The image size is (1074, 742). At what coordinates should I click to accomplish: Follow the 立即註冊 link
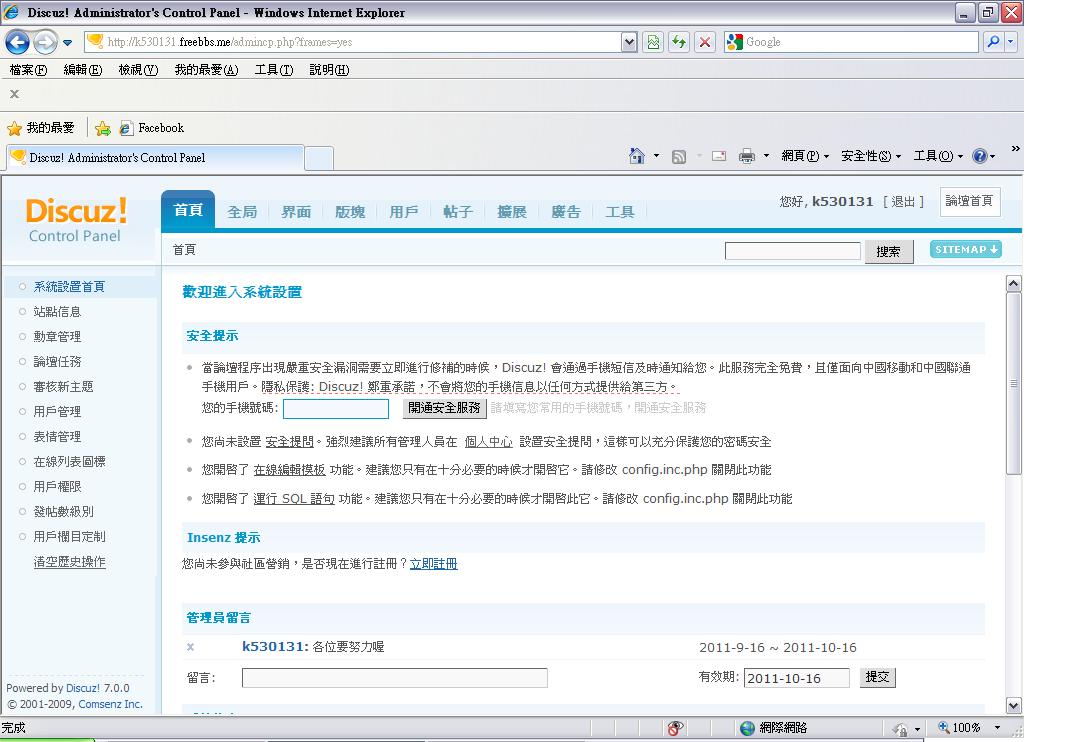(x=433, y=564)
